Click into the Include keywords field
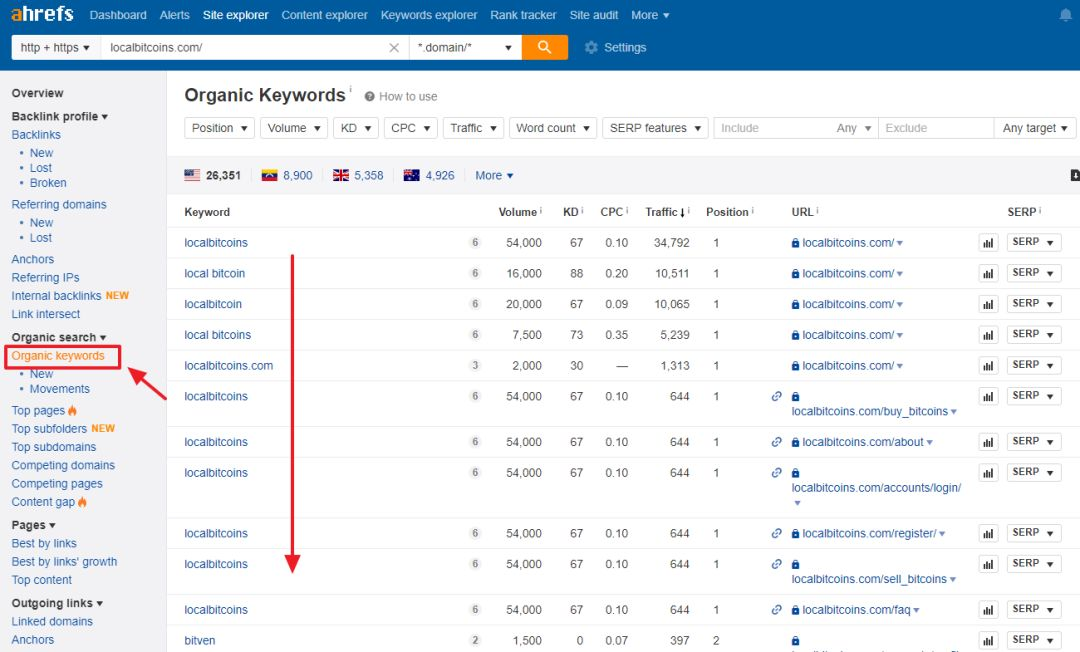The width and height of the screenshot is (1080, 652). (773, 128)
